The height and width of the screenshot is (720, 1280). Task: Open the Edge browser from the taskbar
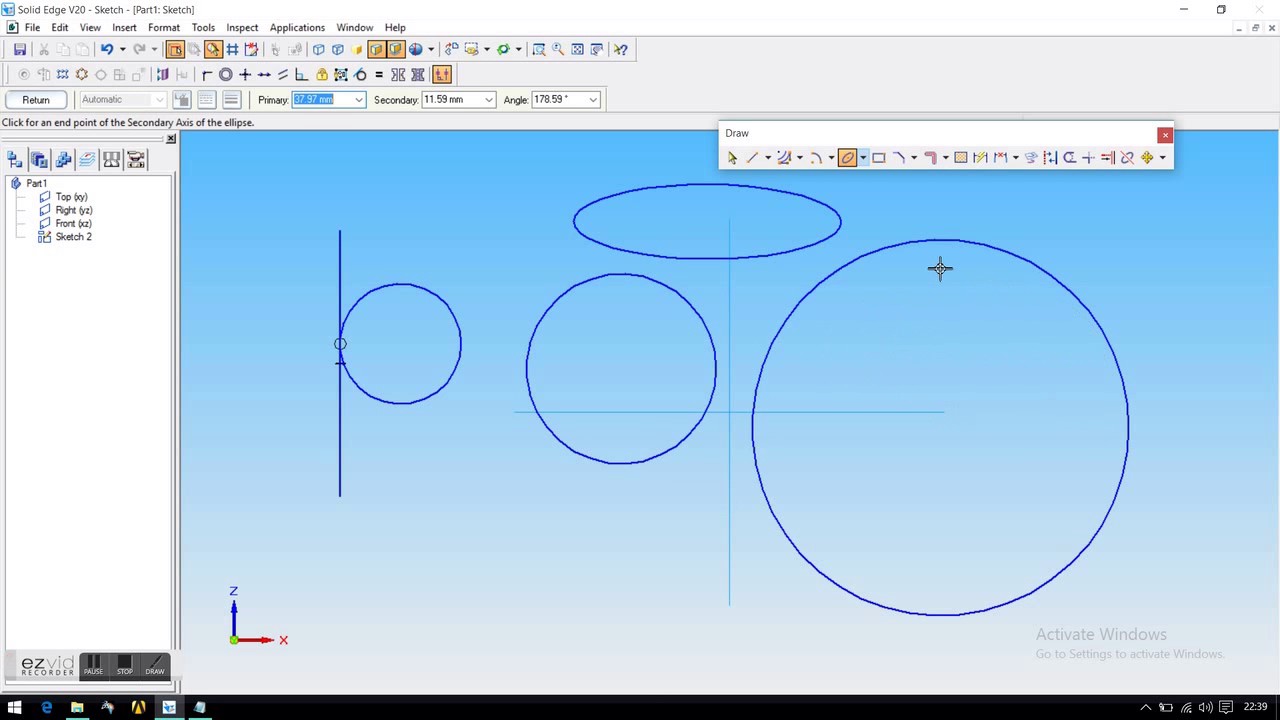pos(46,708)
